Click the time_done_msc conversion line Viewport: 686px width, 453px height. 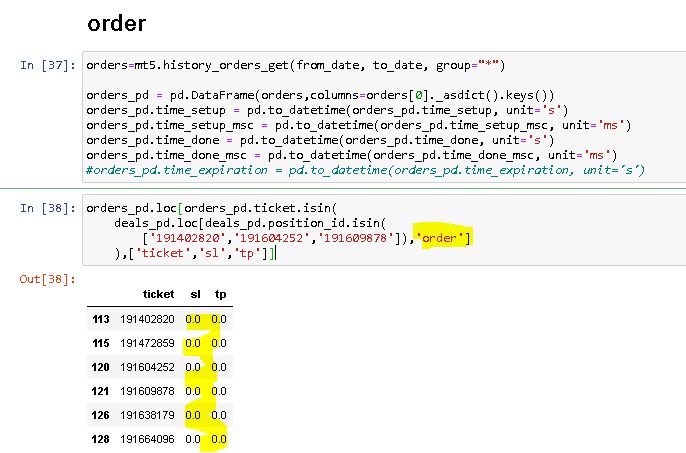coord(352,155)
